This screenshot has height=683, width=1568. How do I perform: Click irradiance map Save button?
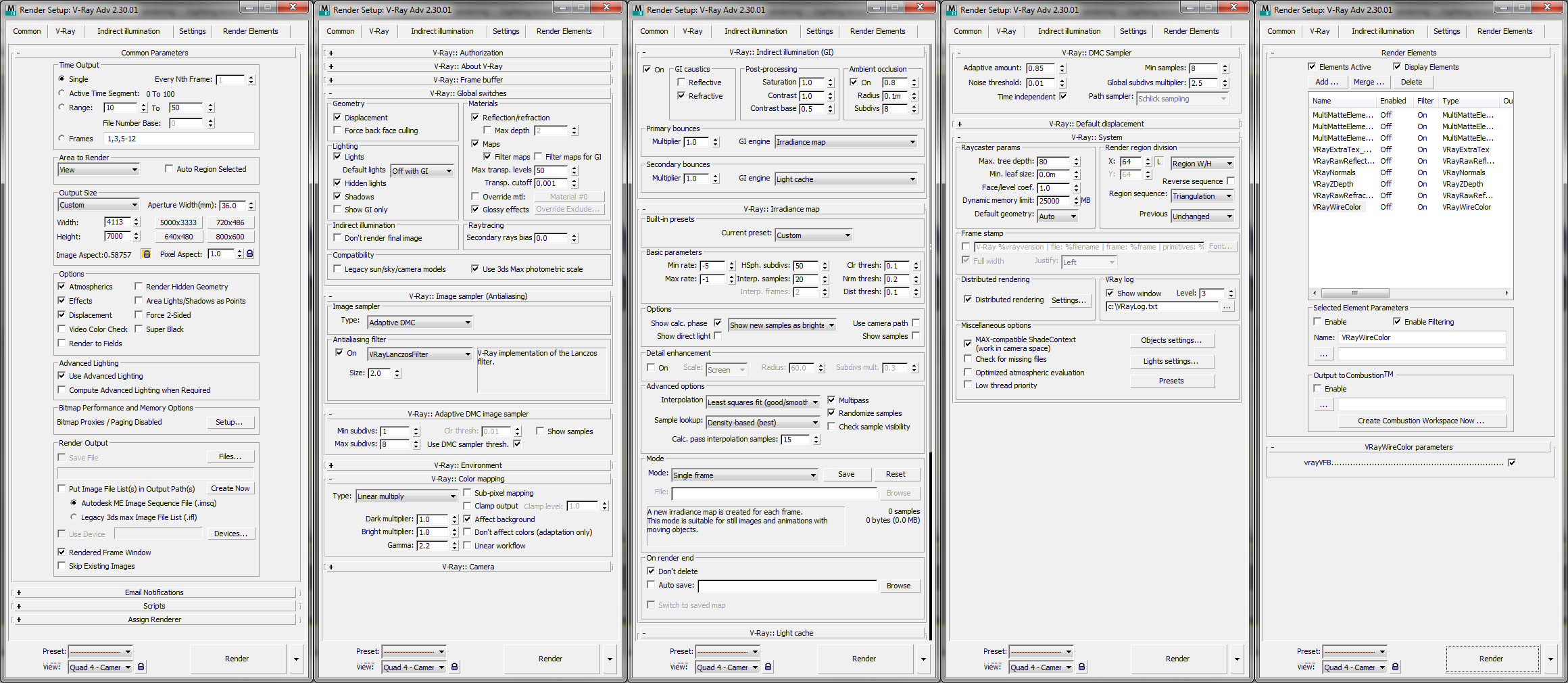pos(846,474)
